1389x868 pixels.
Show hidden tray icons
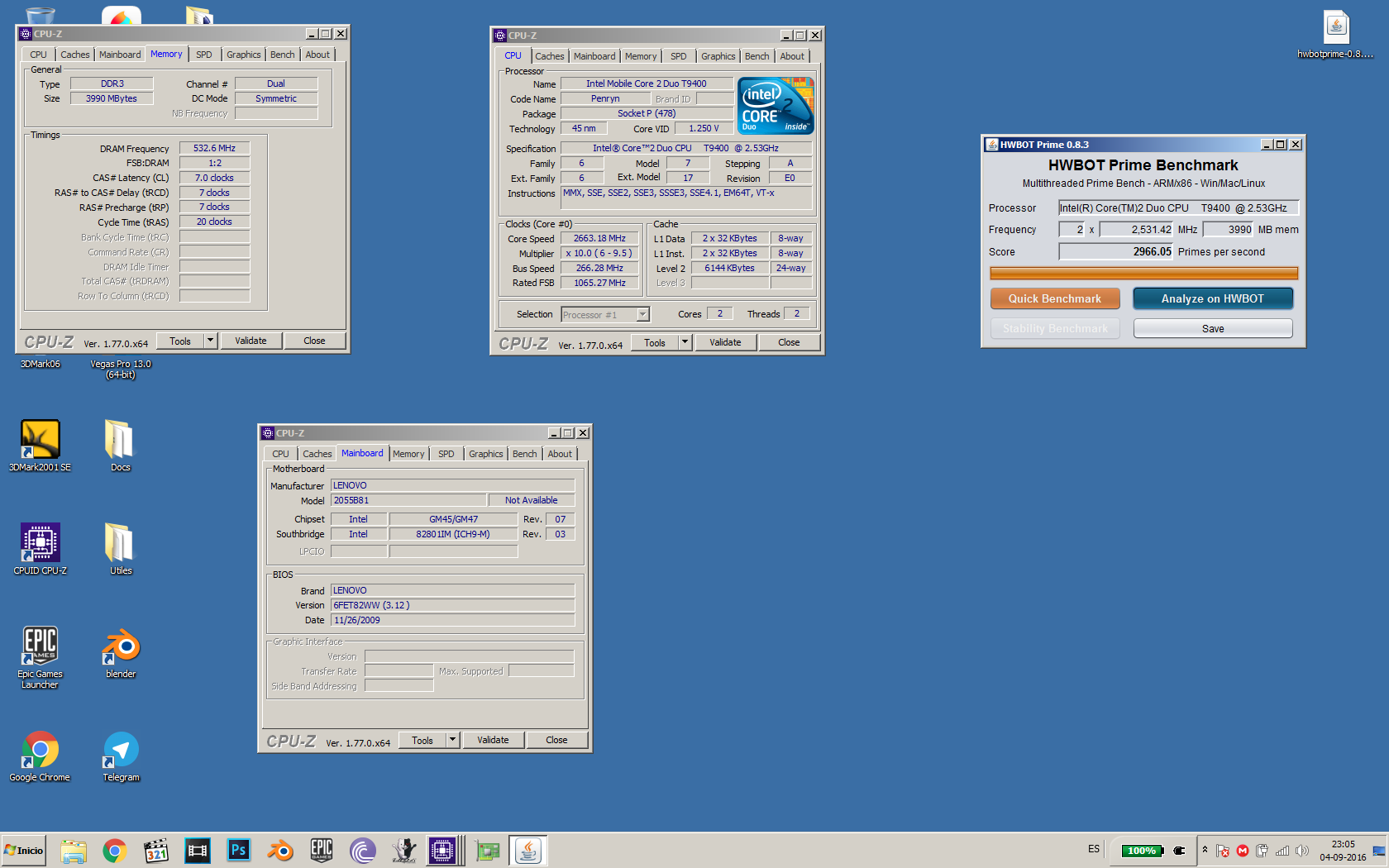pos(1205,850)
